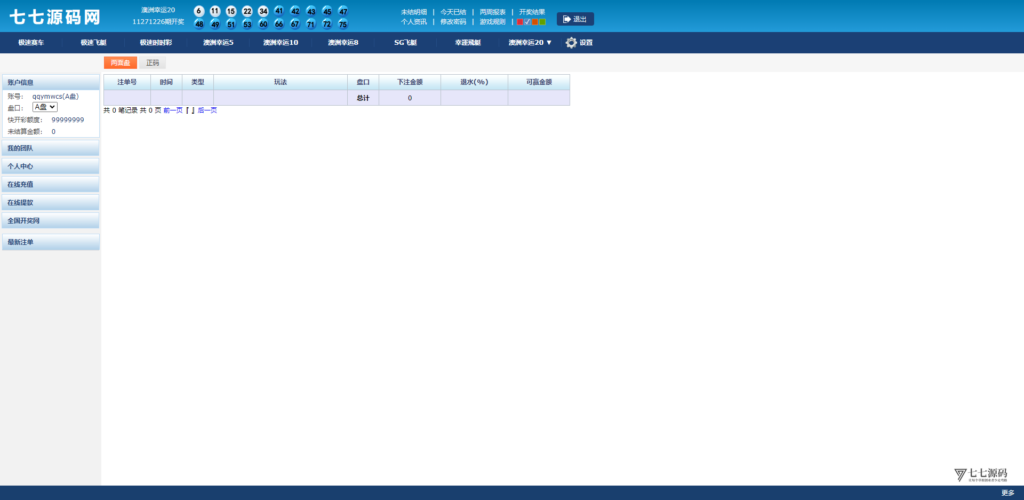Click the 后一页 next page link
Screen dimensions: 1024x500
207,110
